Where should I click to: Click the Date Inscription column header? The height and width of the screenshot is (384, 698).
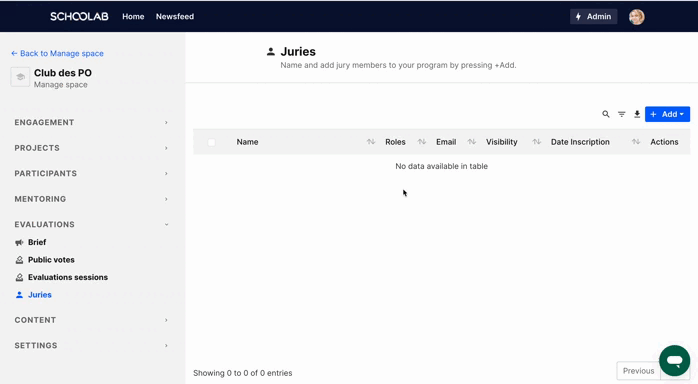(580, 142)
